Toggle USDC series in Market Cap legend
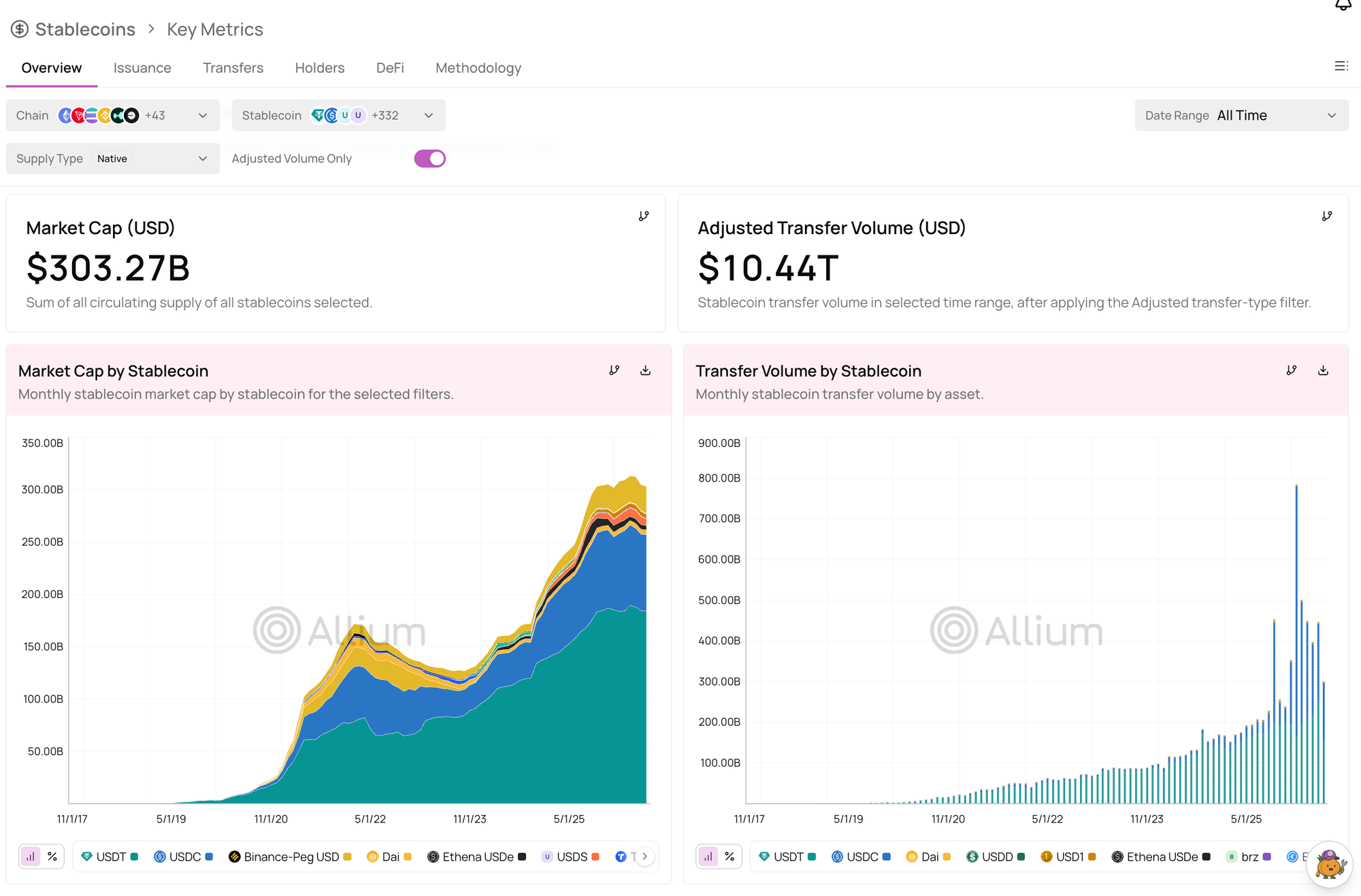Viewport: 1361px width, 896px height. coord(184,857)
